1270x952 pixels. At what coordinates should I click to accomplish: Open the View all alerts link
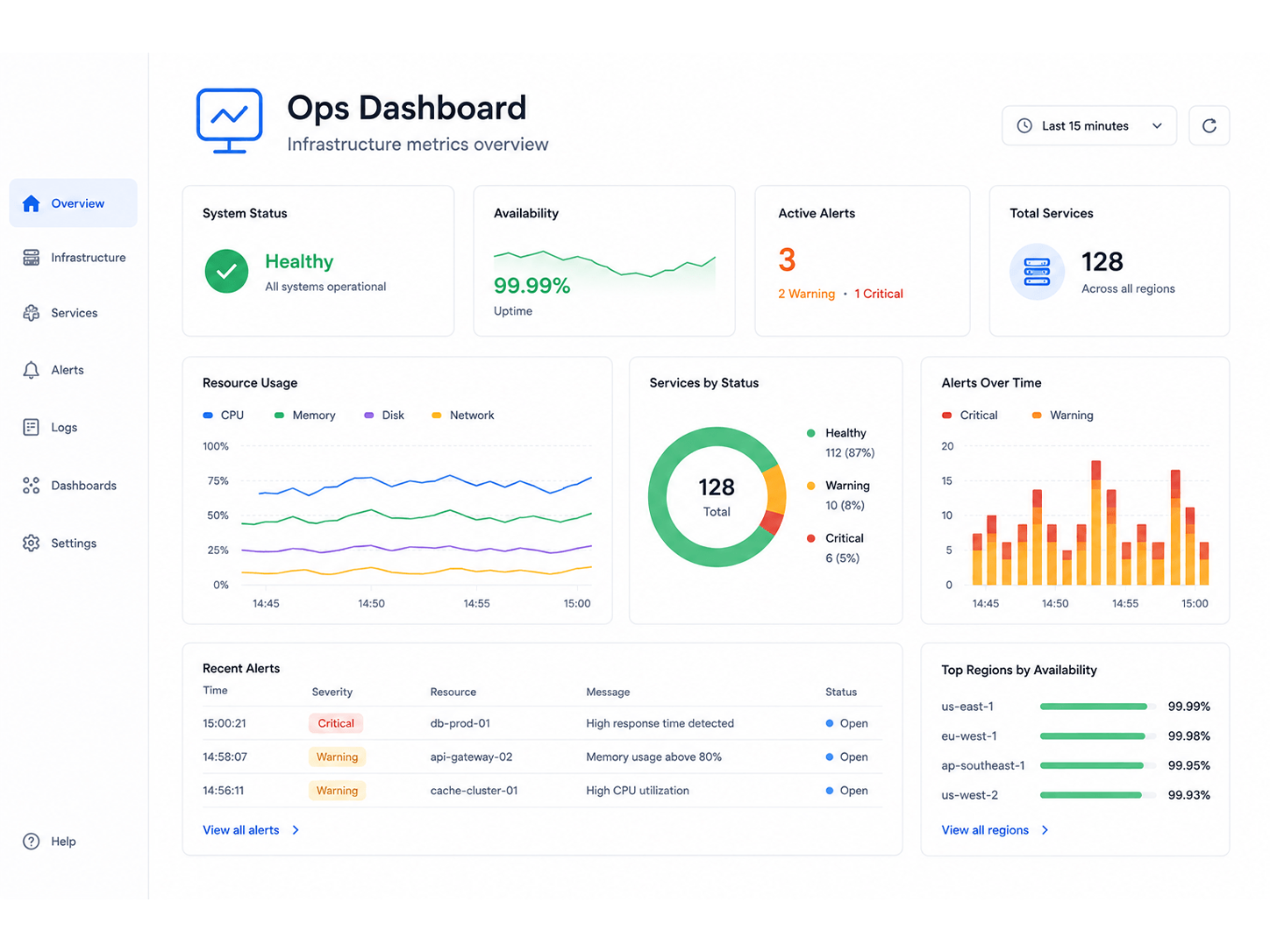tap(241, 830)
